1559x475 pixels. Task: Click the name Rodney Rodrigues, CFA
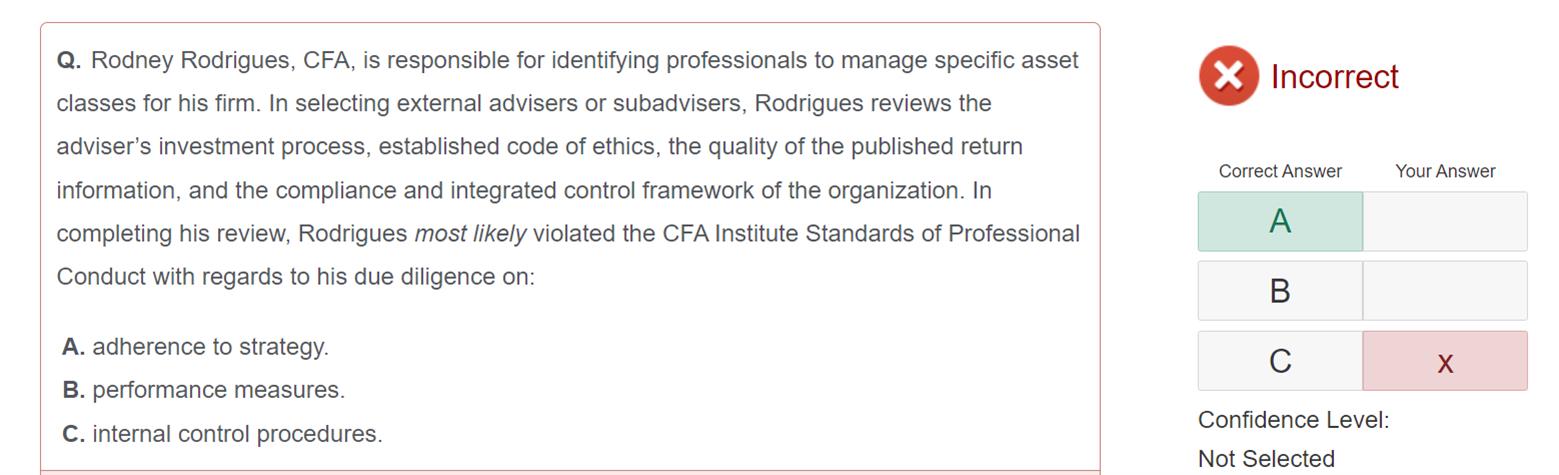(221, 61)
